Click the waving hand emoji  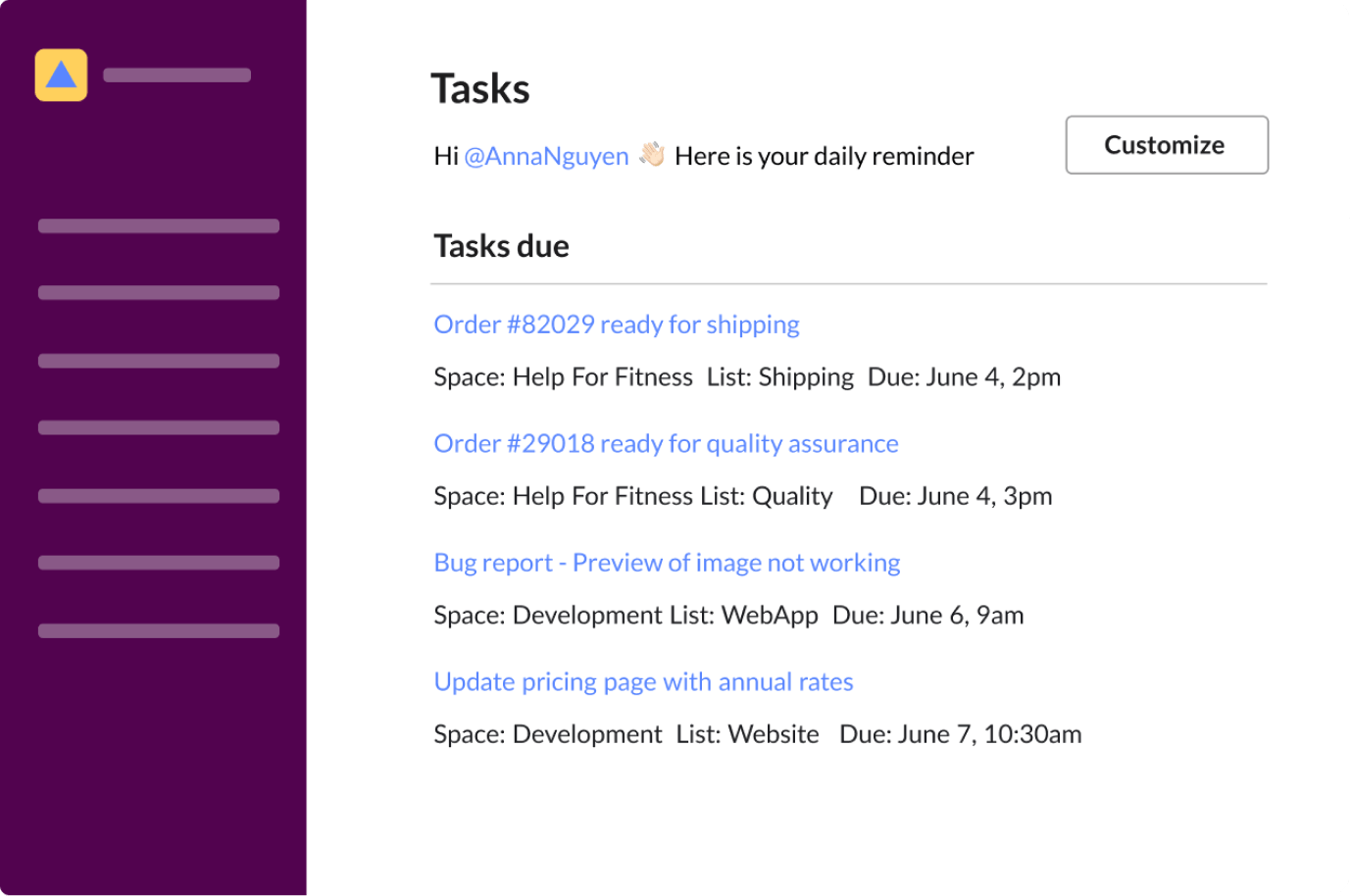(x=652, y=154)
